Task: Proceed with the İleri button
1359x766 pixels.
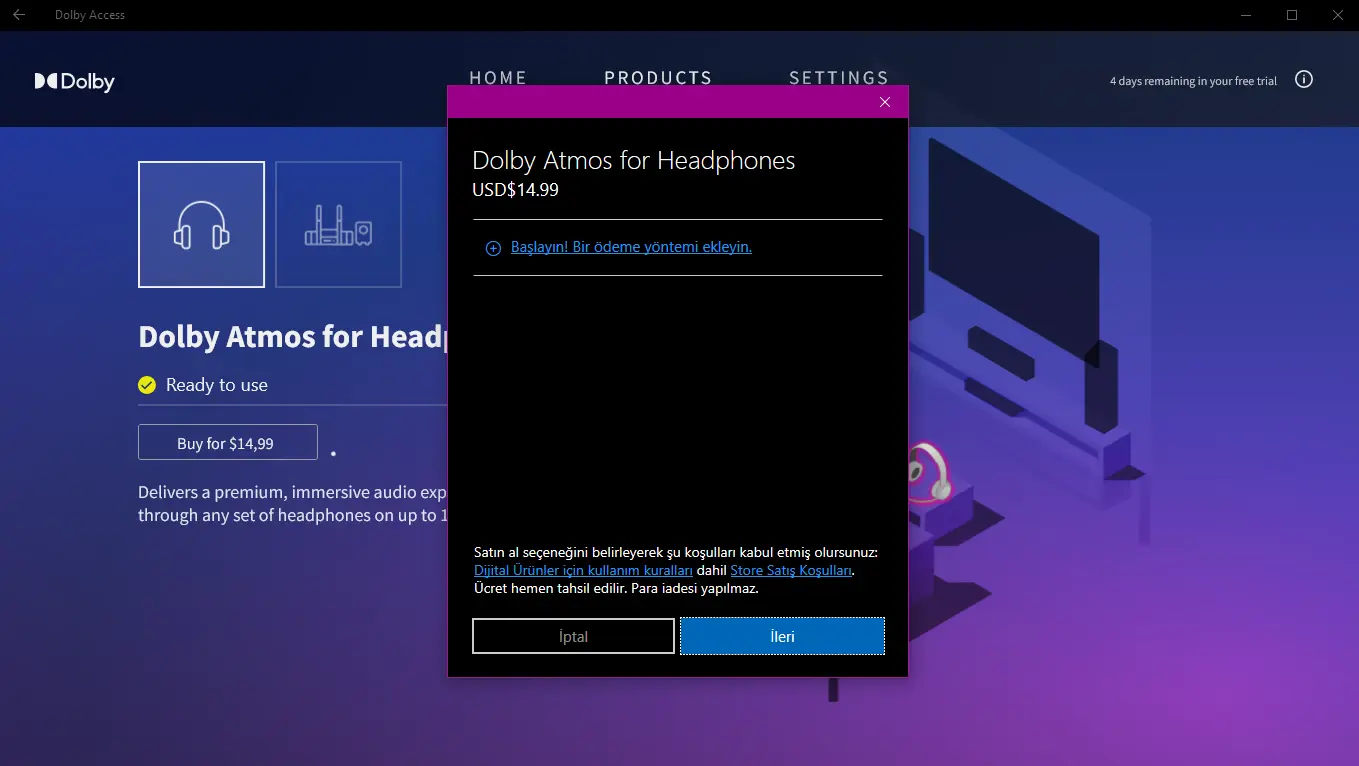Action: click(x=782, y=636)
